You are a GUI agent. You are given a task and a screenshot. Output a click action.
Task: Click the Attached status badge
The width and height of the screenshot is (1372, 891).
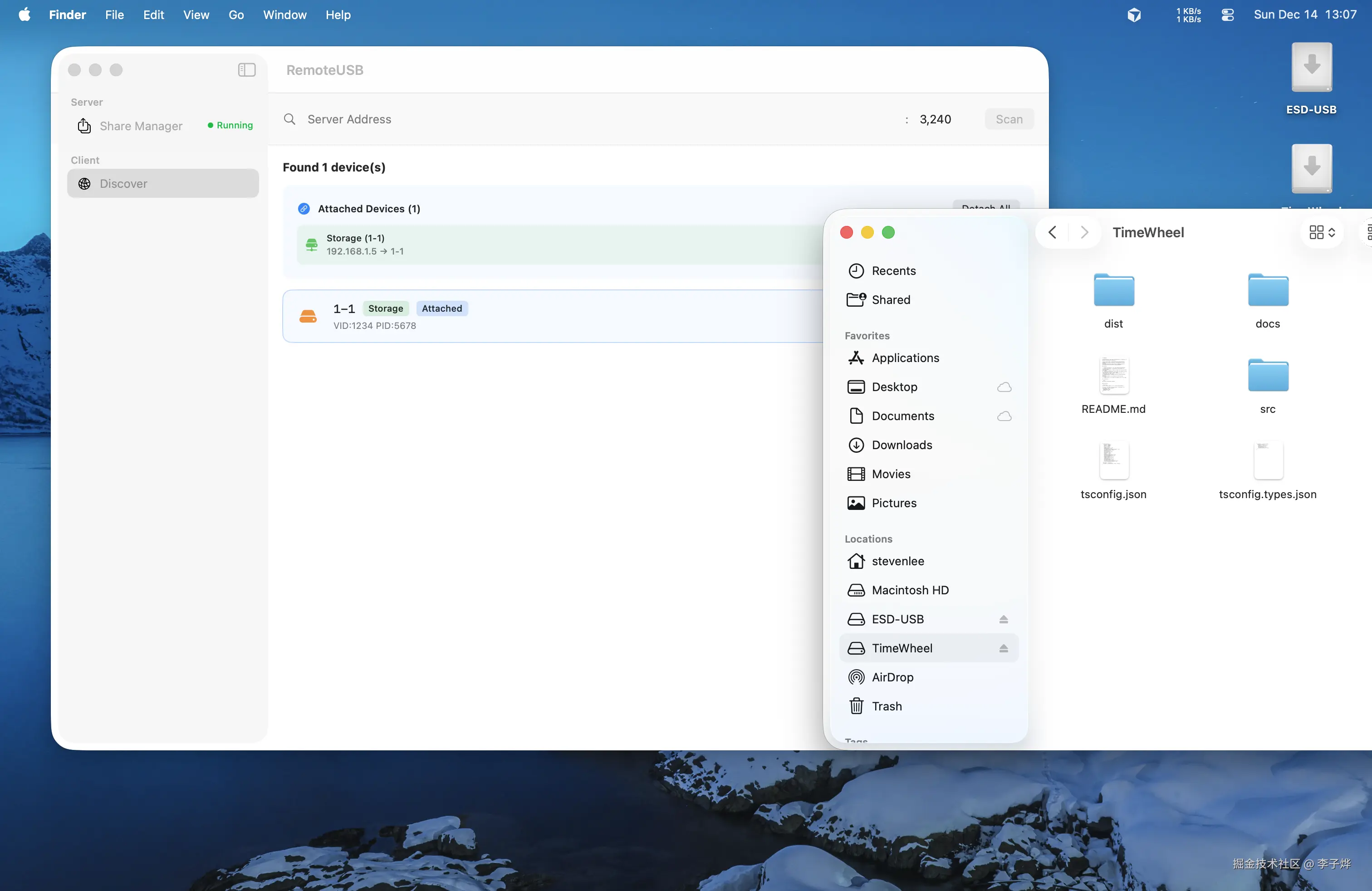441,308
